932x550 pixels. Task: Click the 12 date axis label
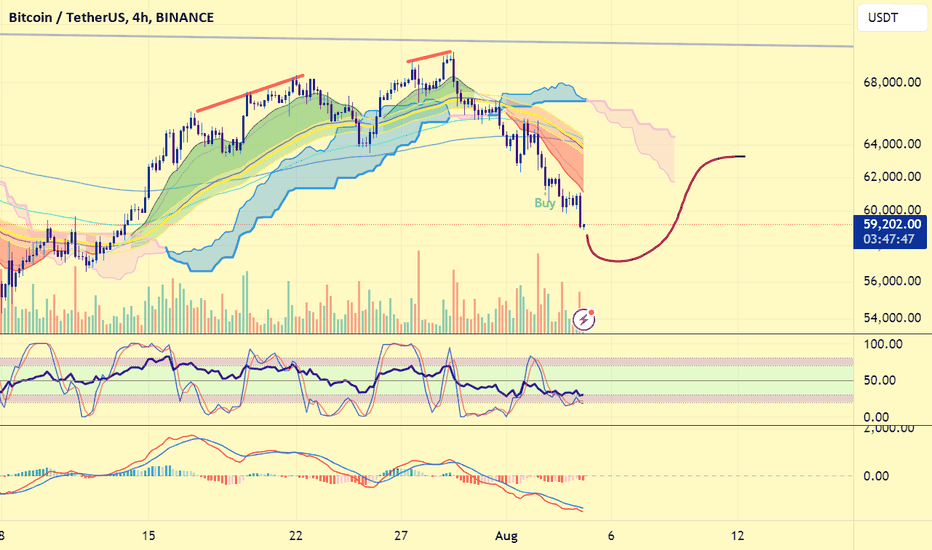pyautogui.click(x=738, y=535)
